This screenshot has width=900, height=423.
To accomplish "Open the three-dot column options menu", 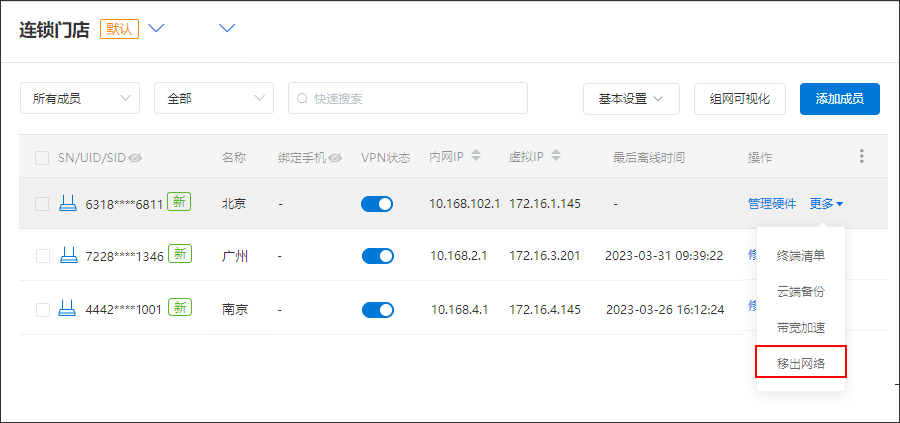I will click(x=861, y=157).
